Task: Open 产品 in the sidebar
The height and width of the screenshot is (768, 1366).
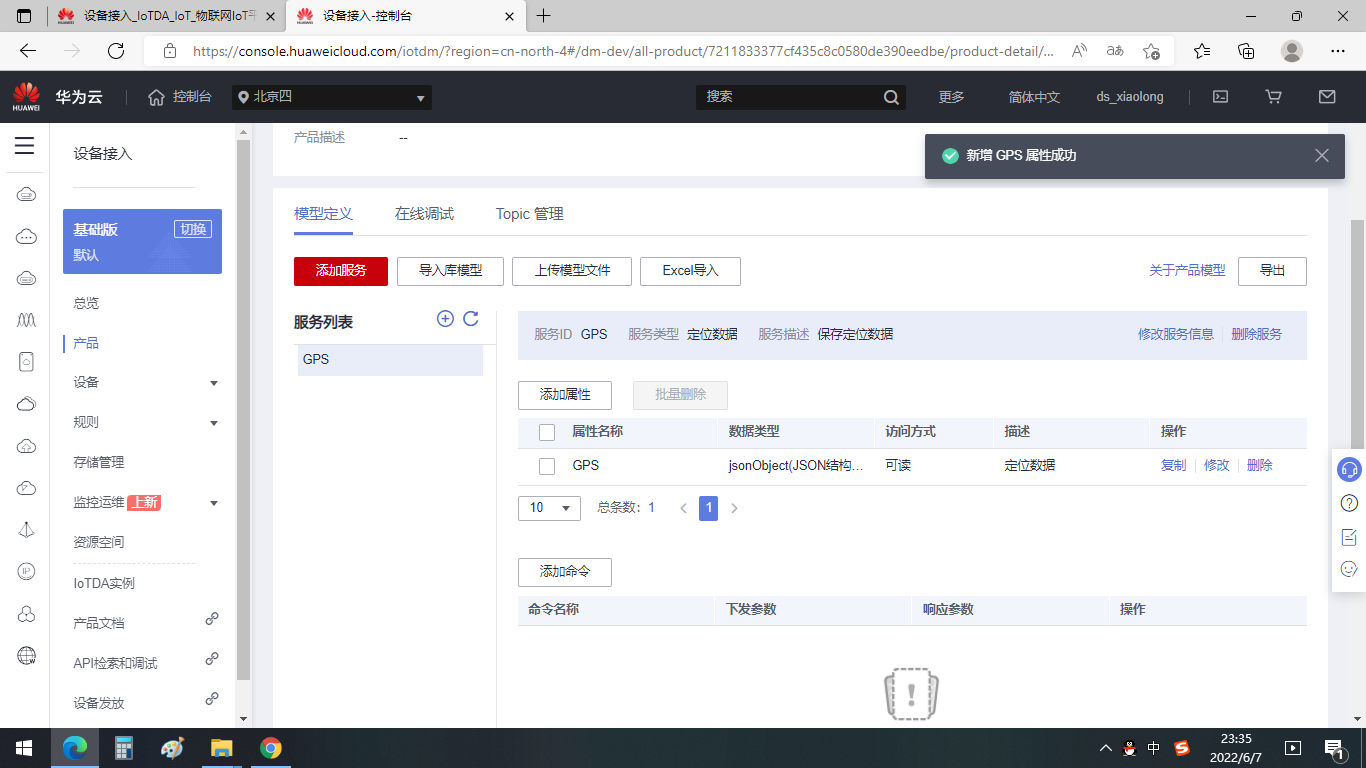Action: [86, 343]
